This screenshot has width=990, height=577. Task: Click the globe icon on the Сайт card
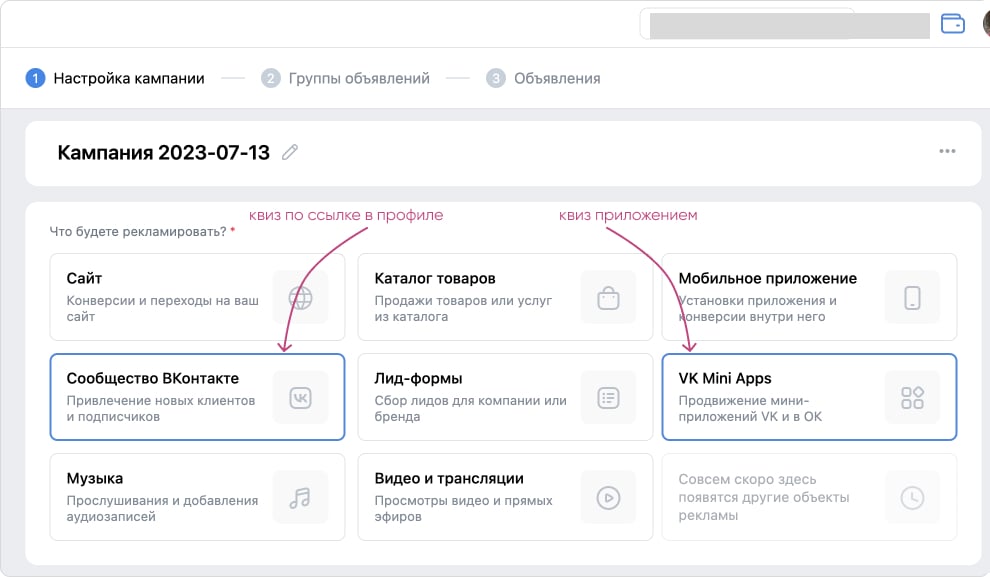tap(300, 297)
